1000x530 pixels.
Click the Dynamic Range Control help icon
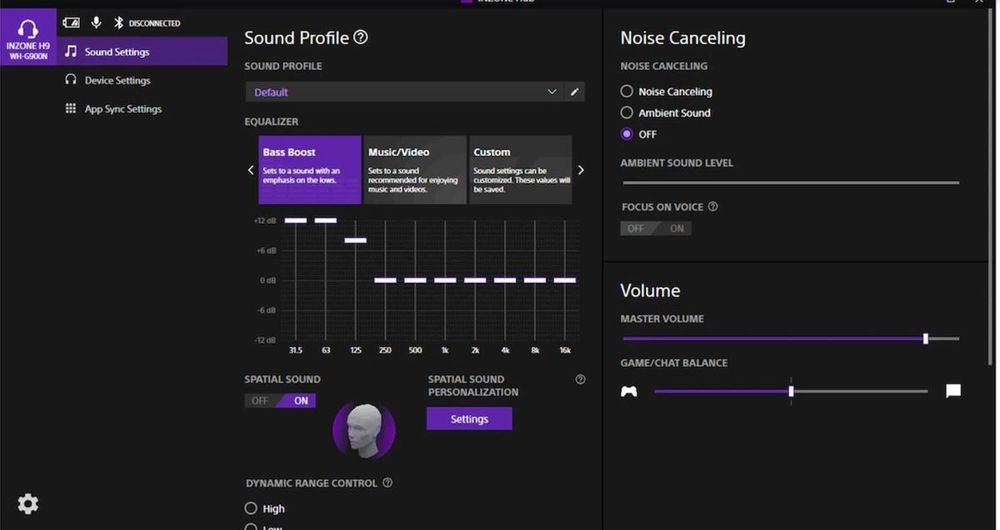point(387,483)
